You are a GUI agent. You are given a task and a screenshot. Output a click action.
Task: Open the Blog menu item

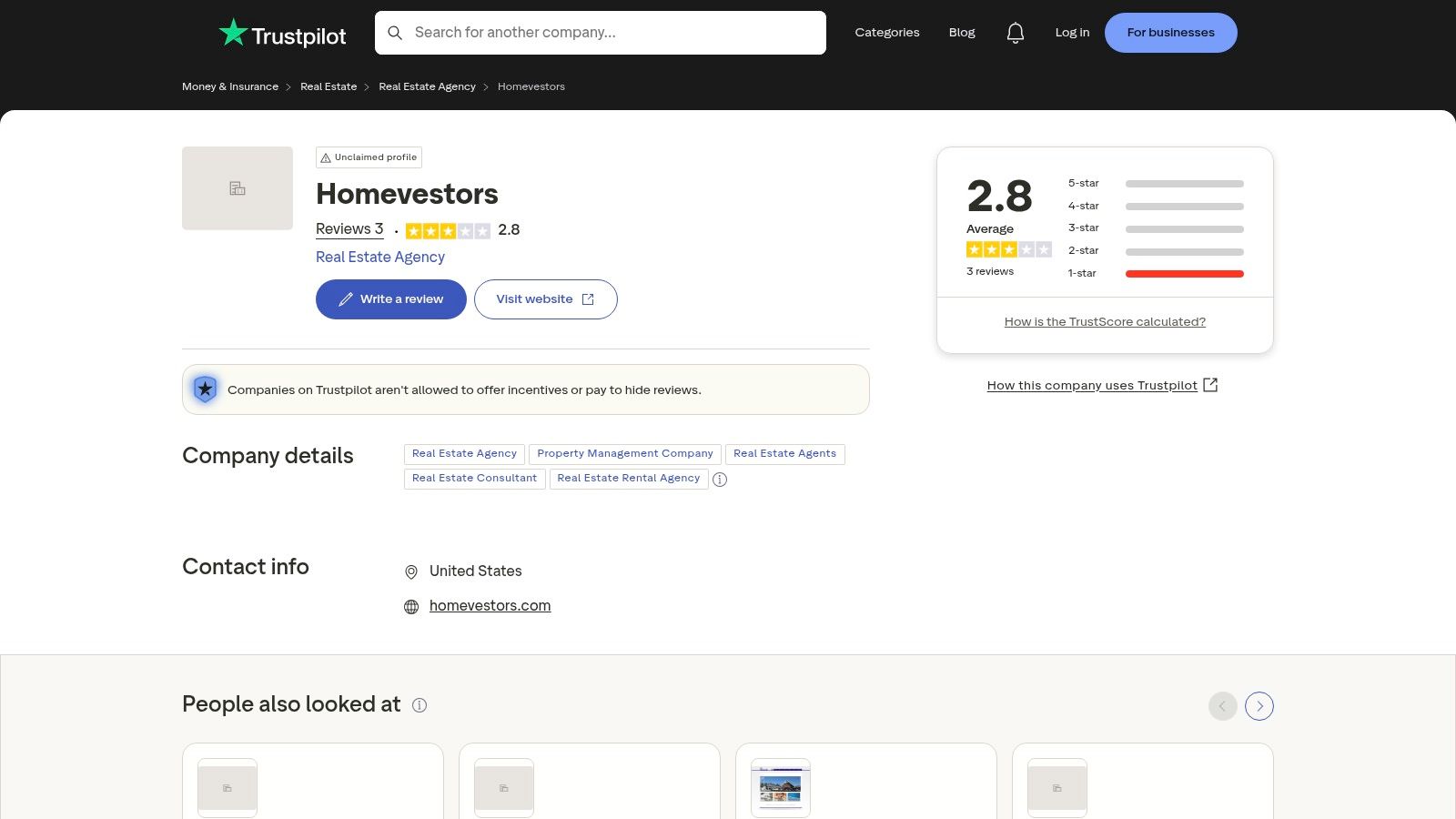point(962,33)
